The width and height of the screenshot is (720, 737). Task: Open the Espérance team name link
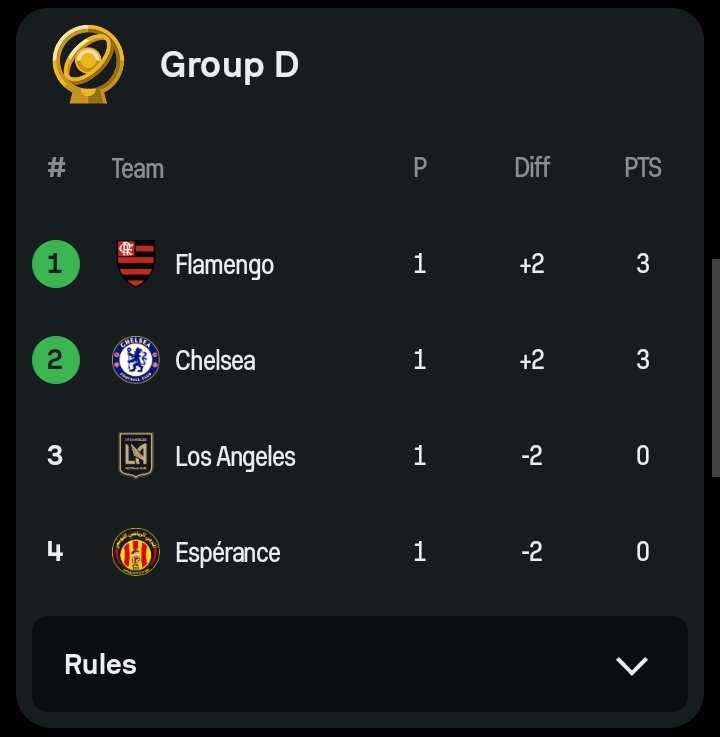(x=228, y=552)
